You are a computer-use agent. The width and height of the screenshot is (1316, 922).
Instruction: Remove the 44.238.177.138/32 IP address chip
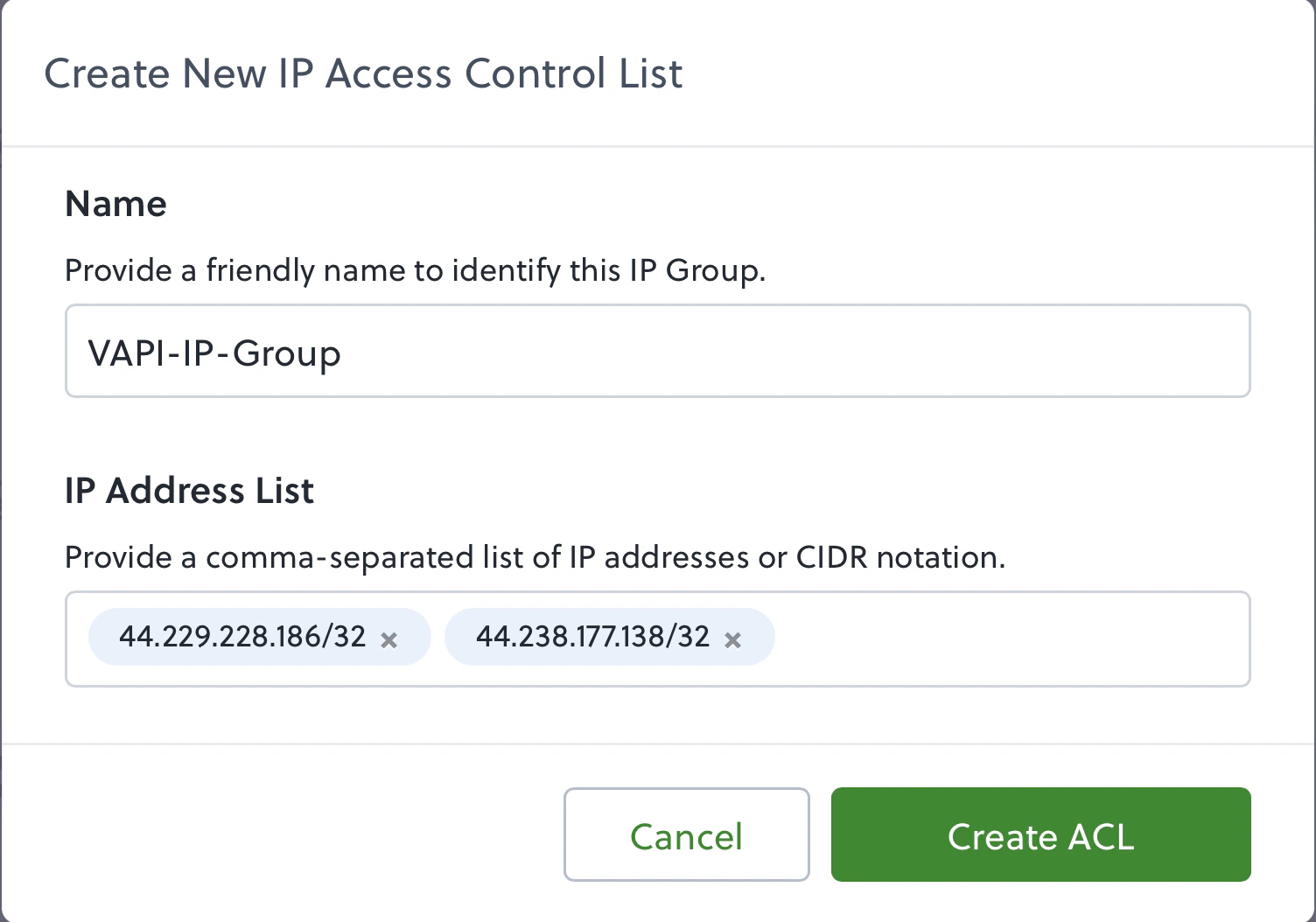732,639
